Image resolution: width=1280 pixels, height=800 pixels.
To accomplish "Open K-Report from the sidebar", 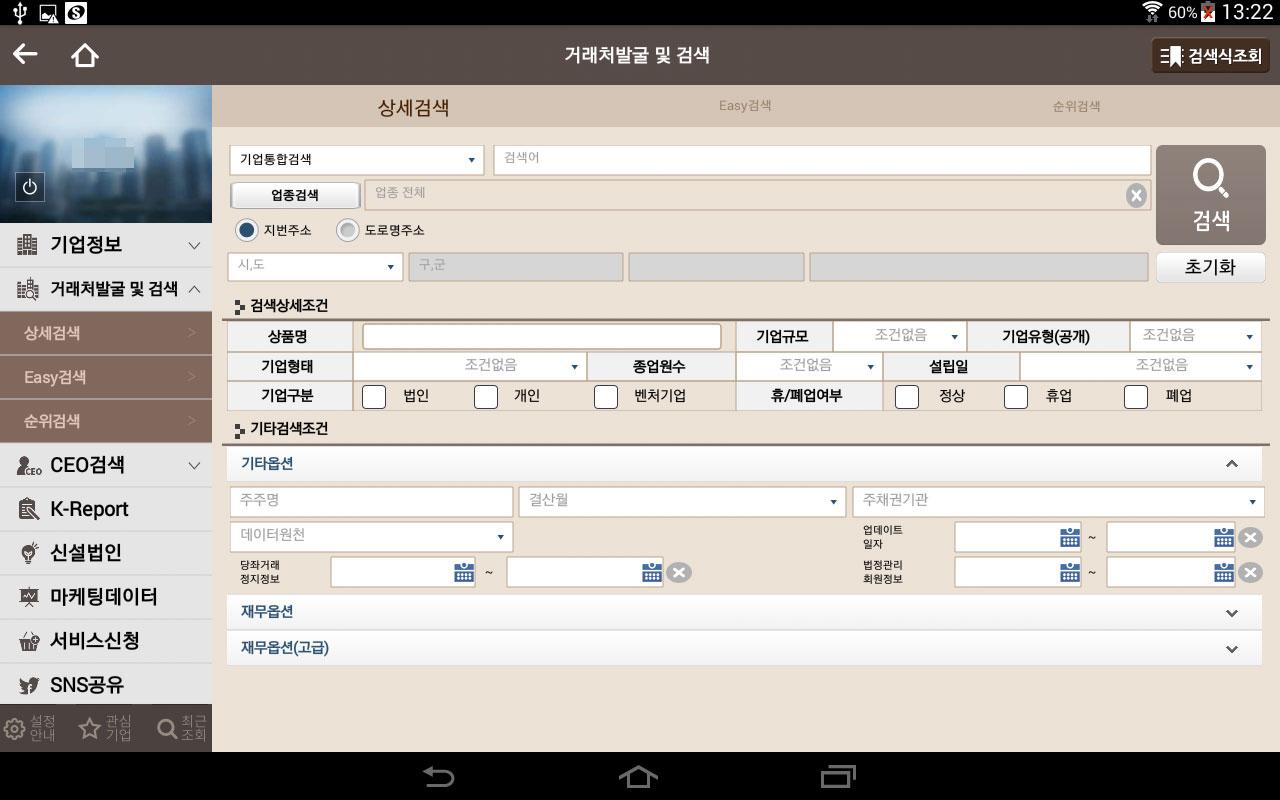I will (106, 509).
